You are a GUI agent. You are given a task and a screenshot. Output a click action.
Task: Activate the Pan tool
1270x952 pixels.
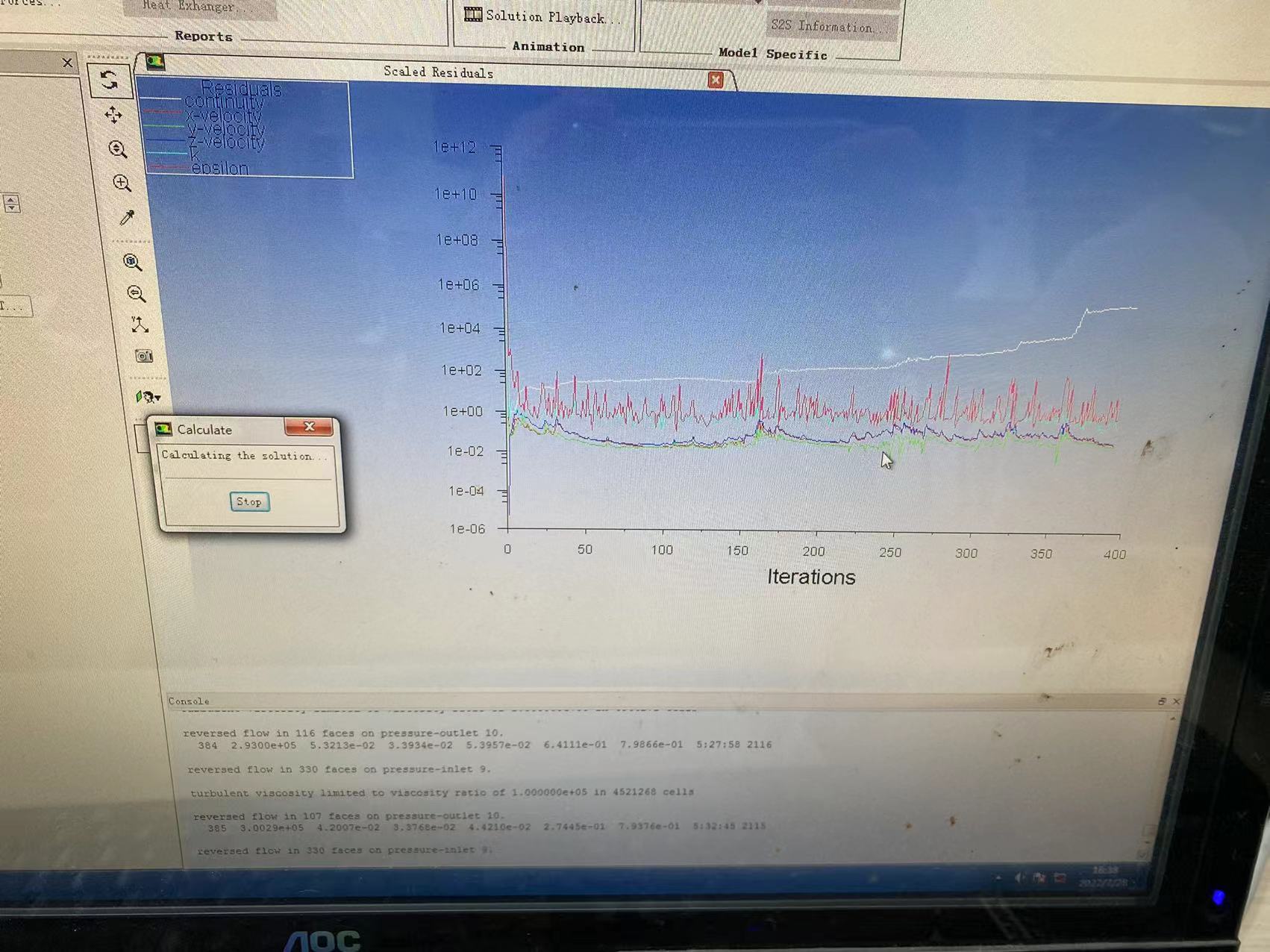(x=113, y=115)
